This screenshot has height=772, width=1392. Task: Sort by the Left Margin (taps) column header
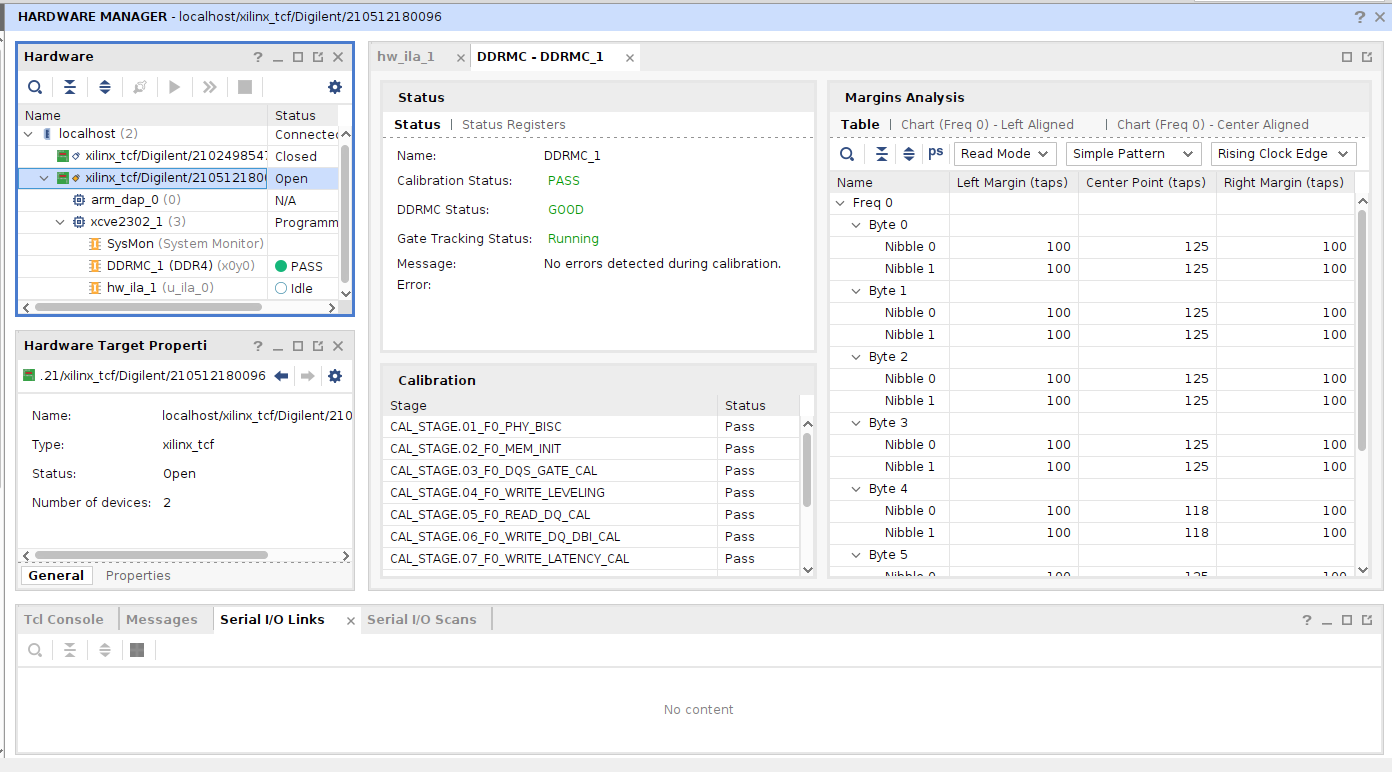point(1013,183)
